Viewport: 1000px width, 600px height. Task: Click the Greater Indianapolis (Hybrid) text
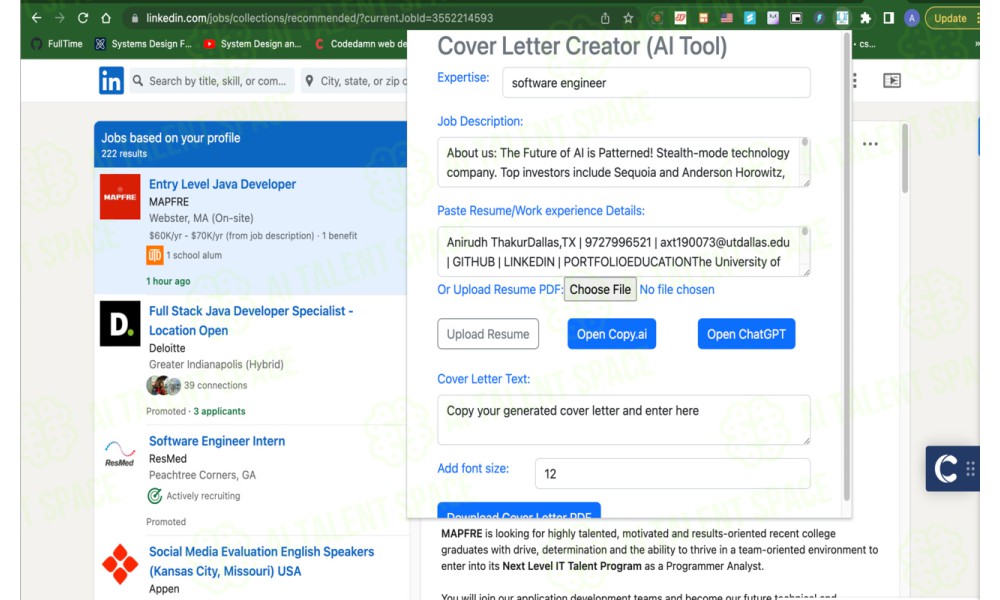click(x=216, y=365)
